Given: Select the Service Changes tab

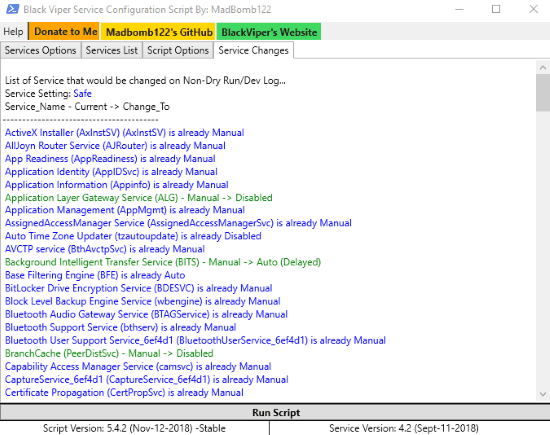Looking at the screenshot, I should coord(253,51).
